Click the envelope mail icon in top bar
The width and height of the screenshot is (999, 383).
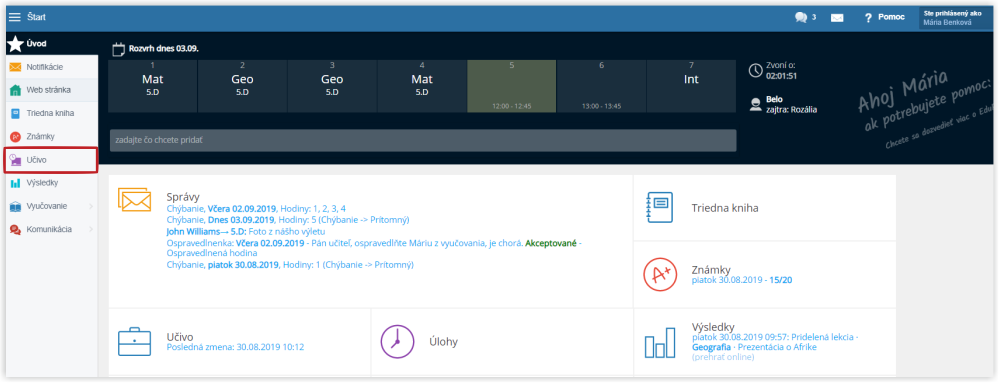pos(837,18)
